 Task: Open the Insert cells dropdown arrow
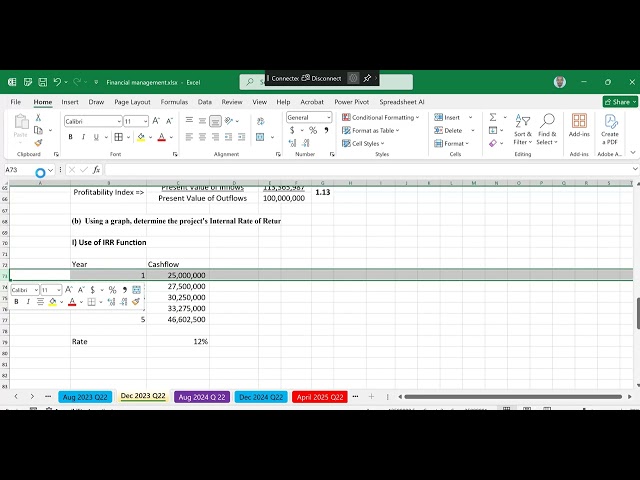[x=470, y=118]
